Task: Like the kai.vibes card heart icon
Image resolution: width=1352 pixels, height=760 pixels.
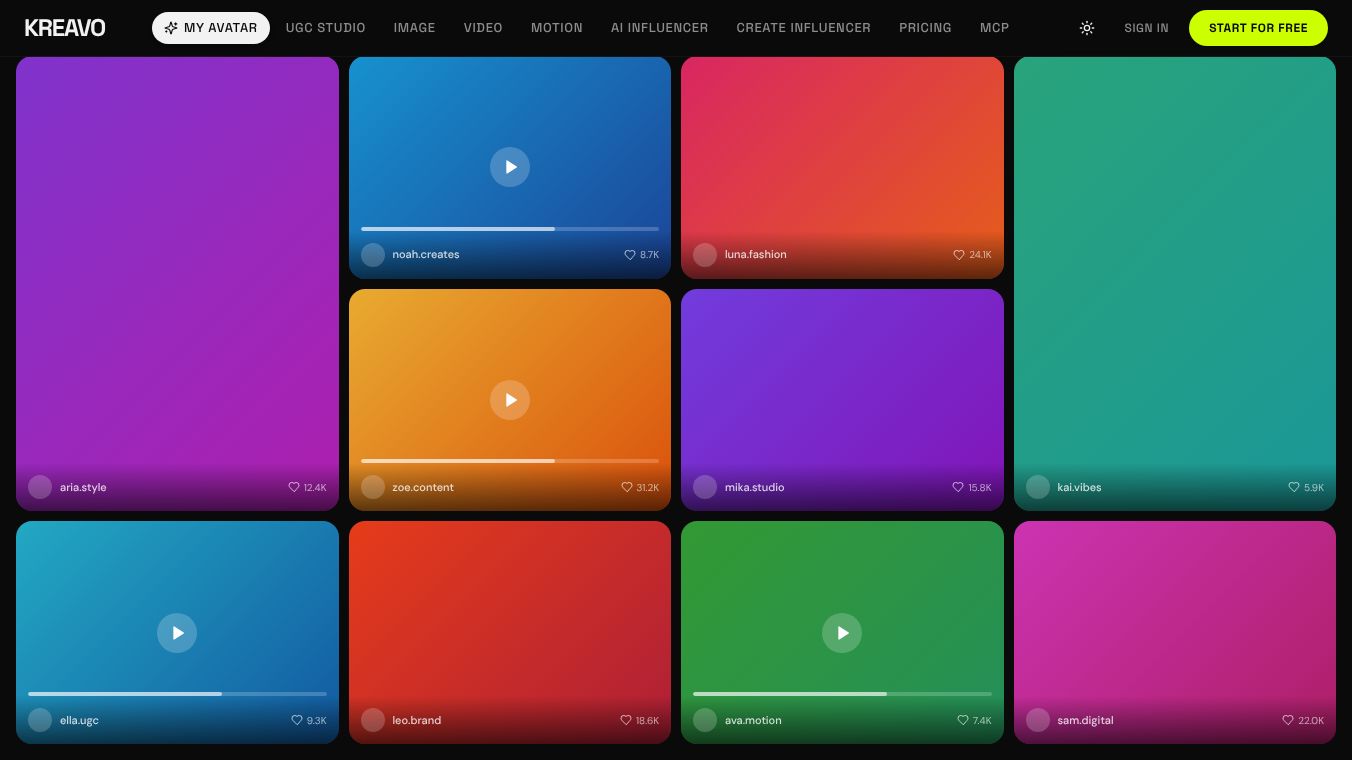Action: [x=1294, y=487]
